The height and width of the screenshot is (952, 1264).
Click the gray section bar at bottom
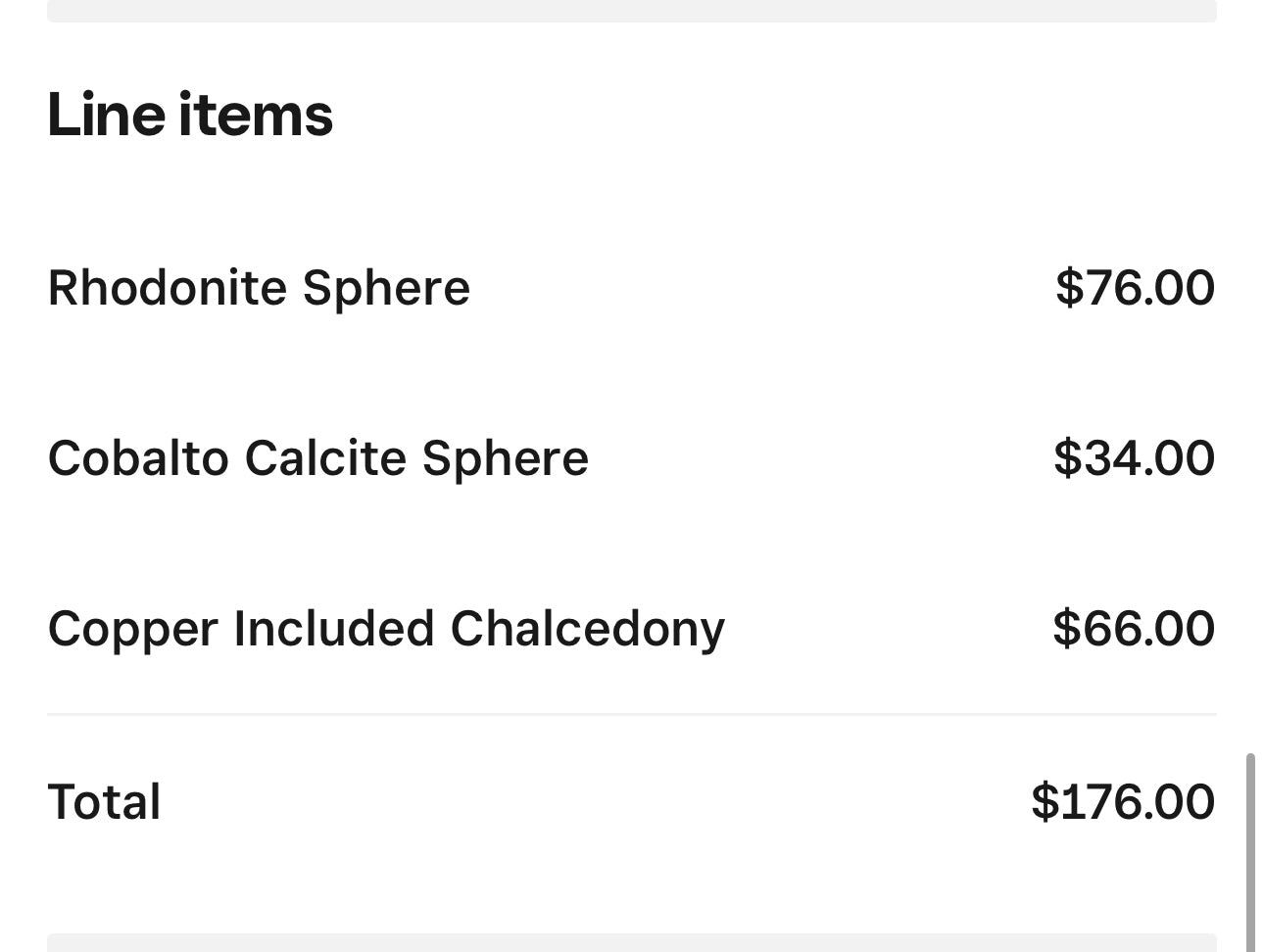click(x=632, y=942)
